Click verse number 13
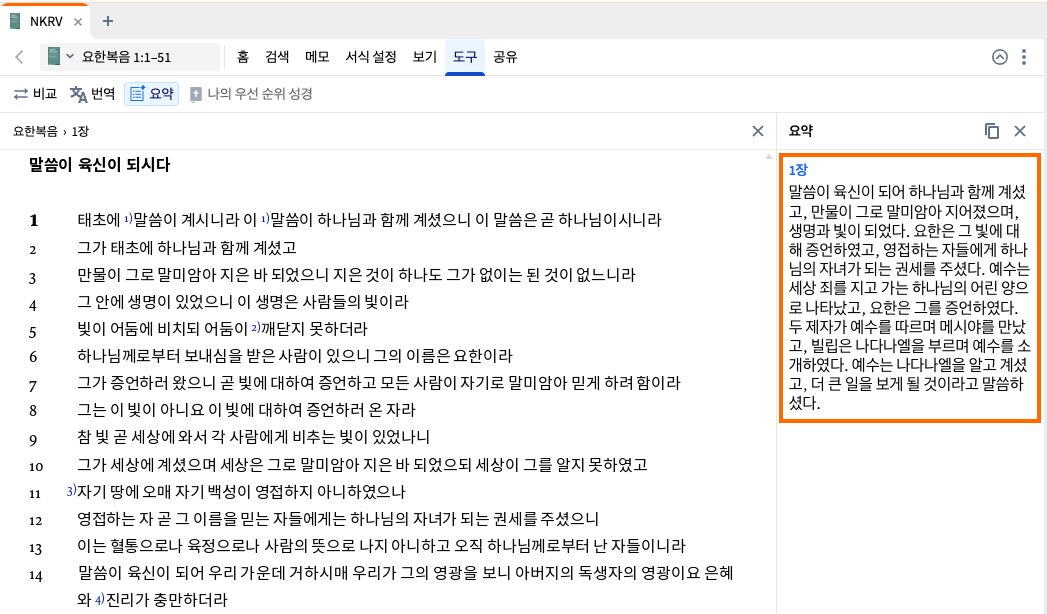This screenshot has height=614, width=1047. pyautogui.click(x=35, y=548)
